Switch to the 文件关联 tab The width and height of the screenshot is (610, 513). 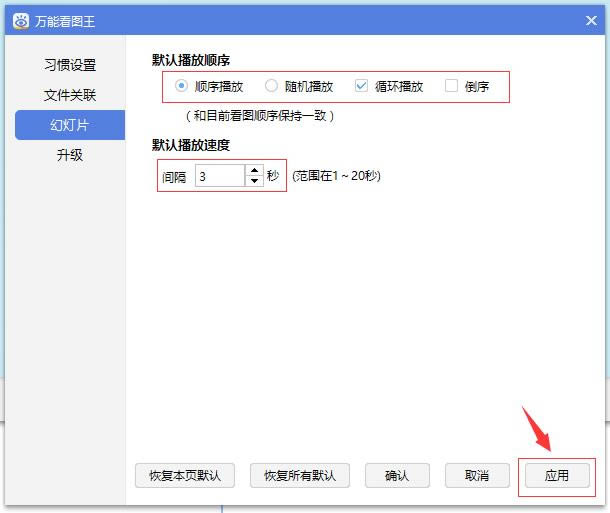click(x=70, y=95)
